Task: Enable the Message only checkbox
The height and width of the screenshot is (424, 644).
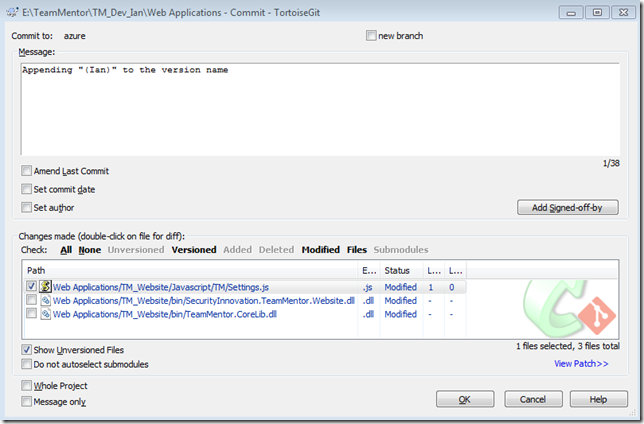Action: [x=26, y=401]
